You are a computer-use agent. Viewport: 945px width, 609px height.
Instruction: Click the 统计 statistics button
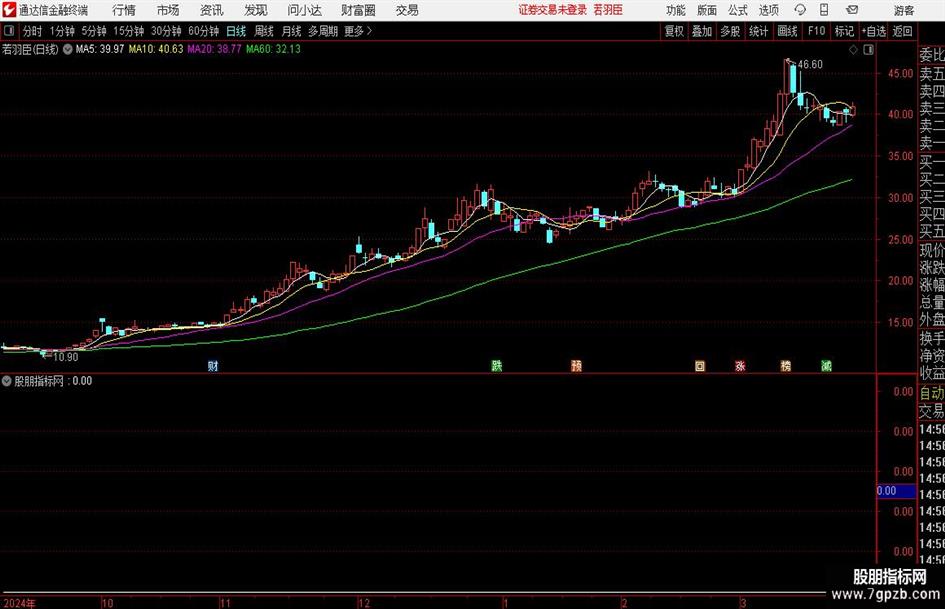coord(758,31)
